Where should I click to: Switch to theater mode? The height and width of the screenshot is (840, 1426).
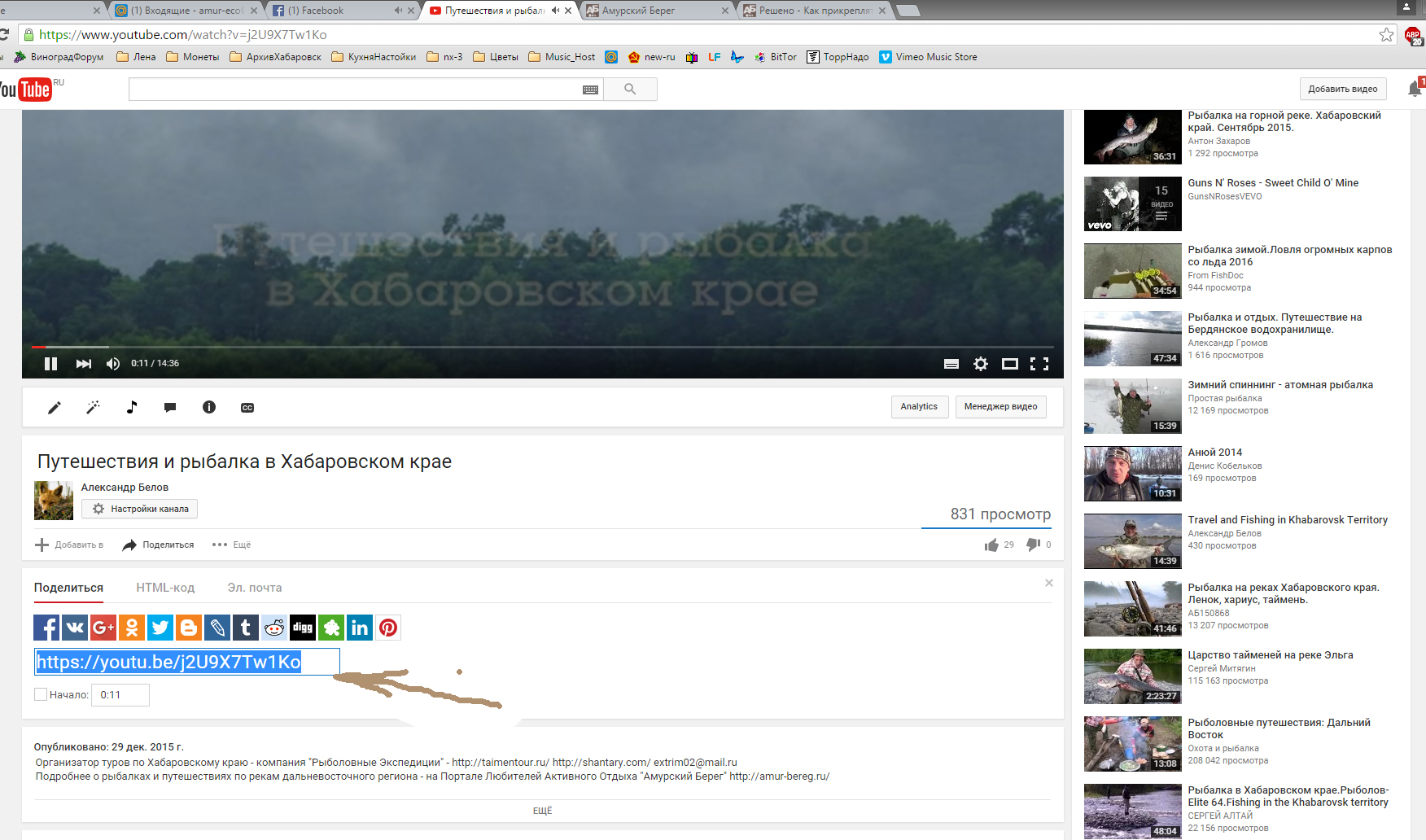coord(1010,364)
